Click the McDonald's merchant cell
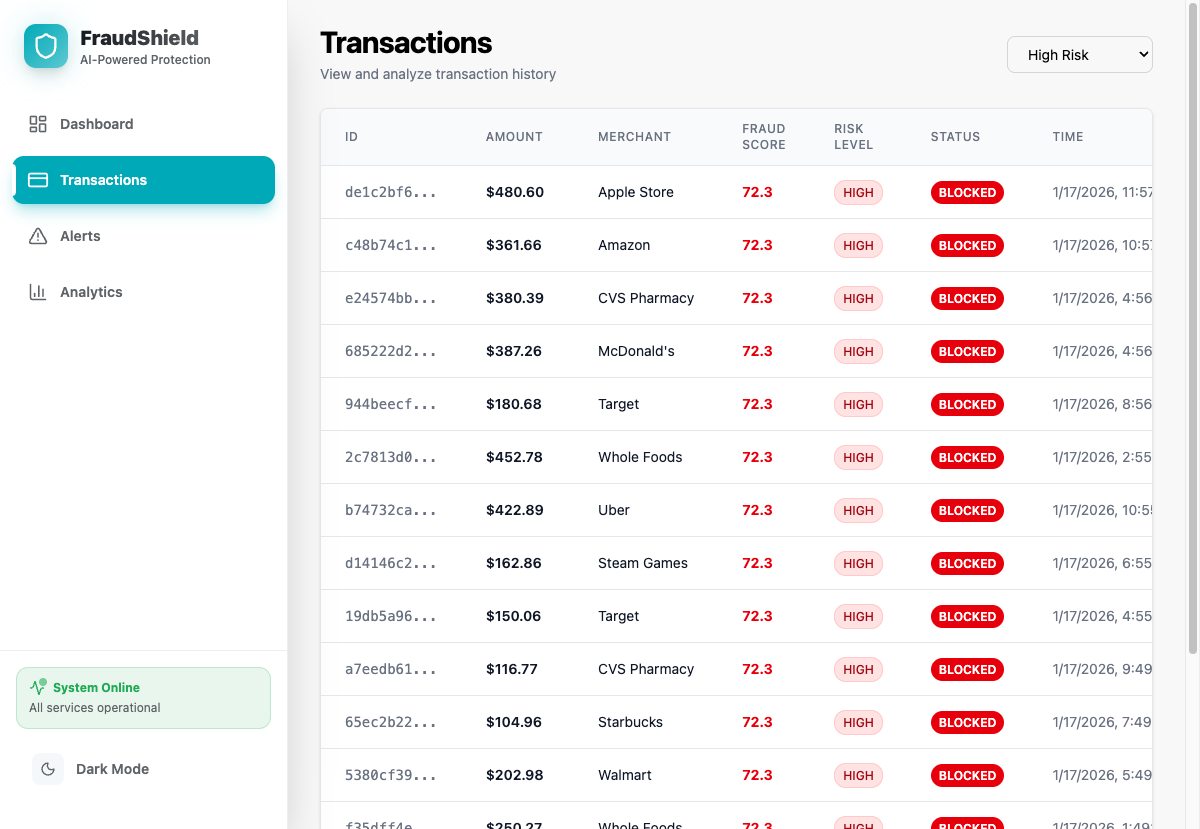The height and width of the screenshot is (829, 1200). pyautogui.click(x=636, y=351)
